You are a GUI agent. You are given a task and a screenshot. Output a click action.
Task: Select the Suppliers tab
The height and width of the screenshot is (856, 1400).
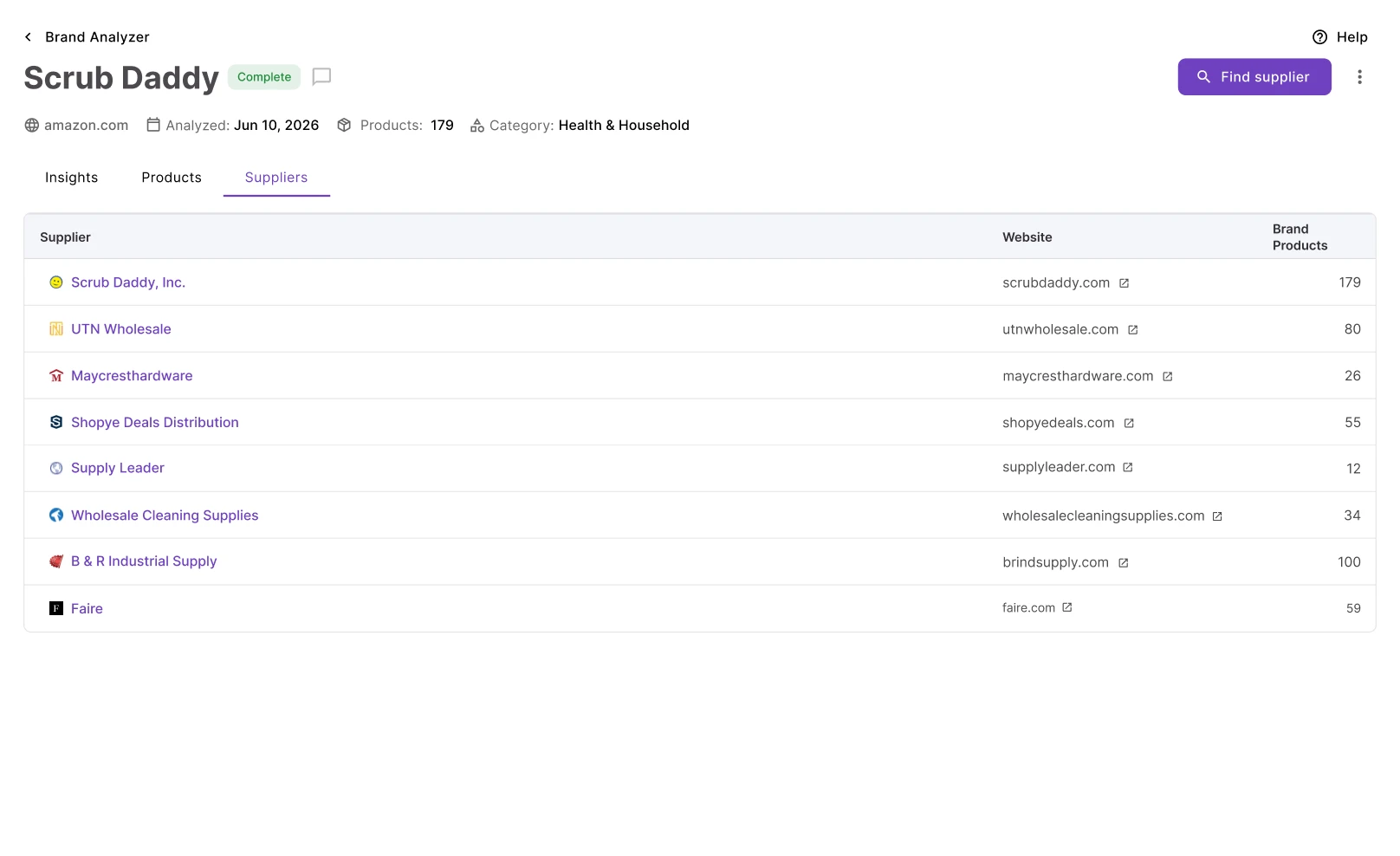tap(276, 178)
